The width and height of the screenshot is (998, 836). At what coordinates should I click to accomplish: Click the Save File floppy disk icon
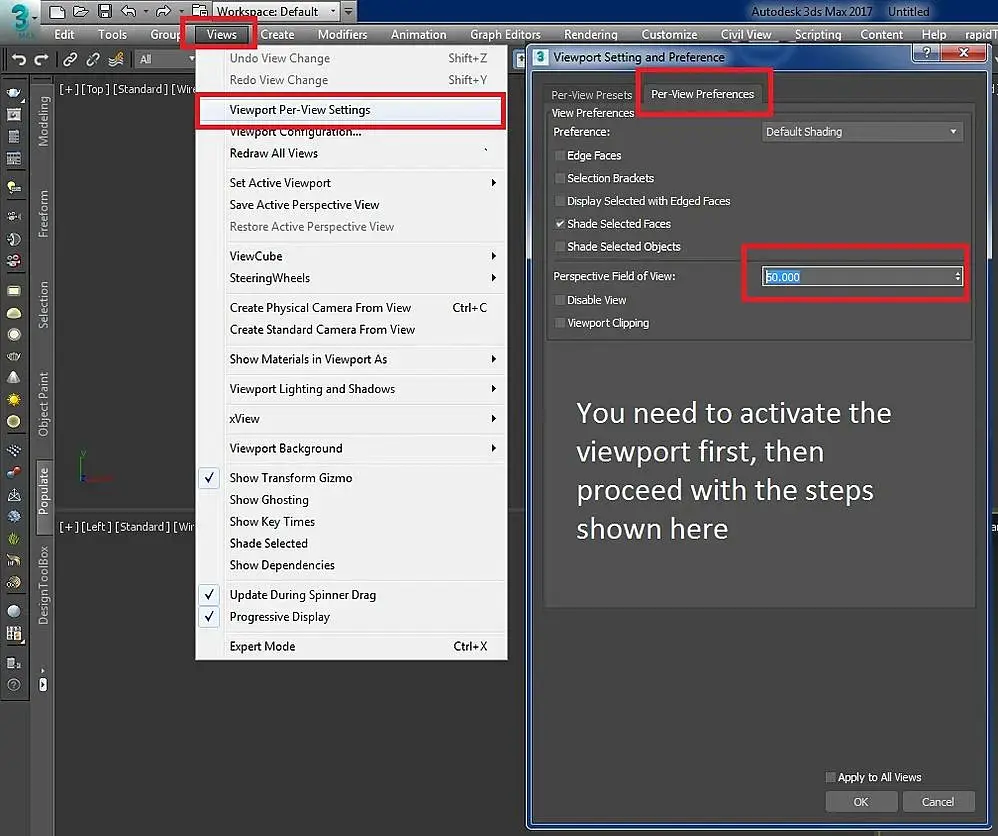[104, 11]
